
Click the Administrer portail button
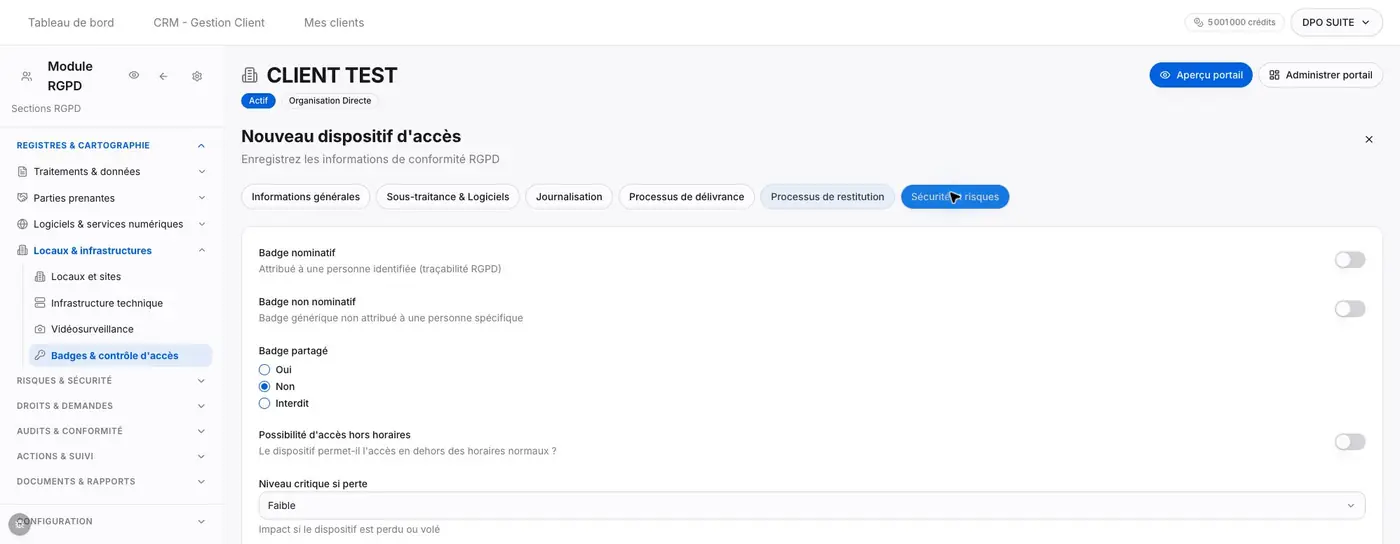pyautogui.click(x=1320, y=75)
